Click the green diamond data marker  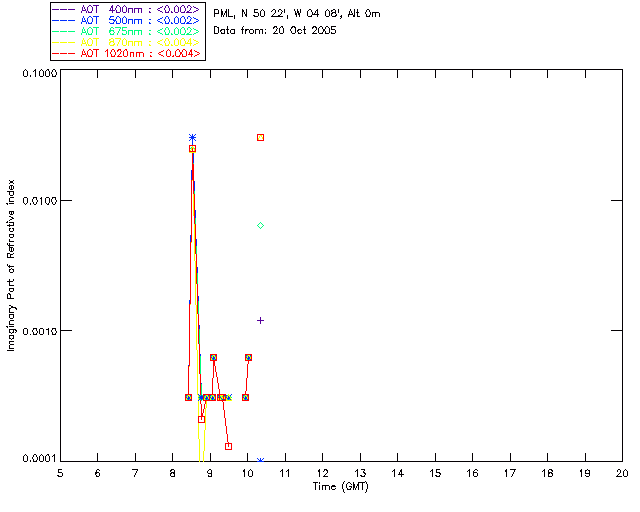coord(260,225)
